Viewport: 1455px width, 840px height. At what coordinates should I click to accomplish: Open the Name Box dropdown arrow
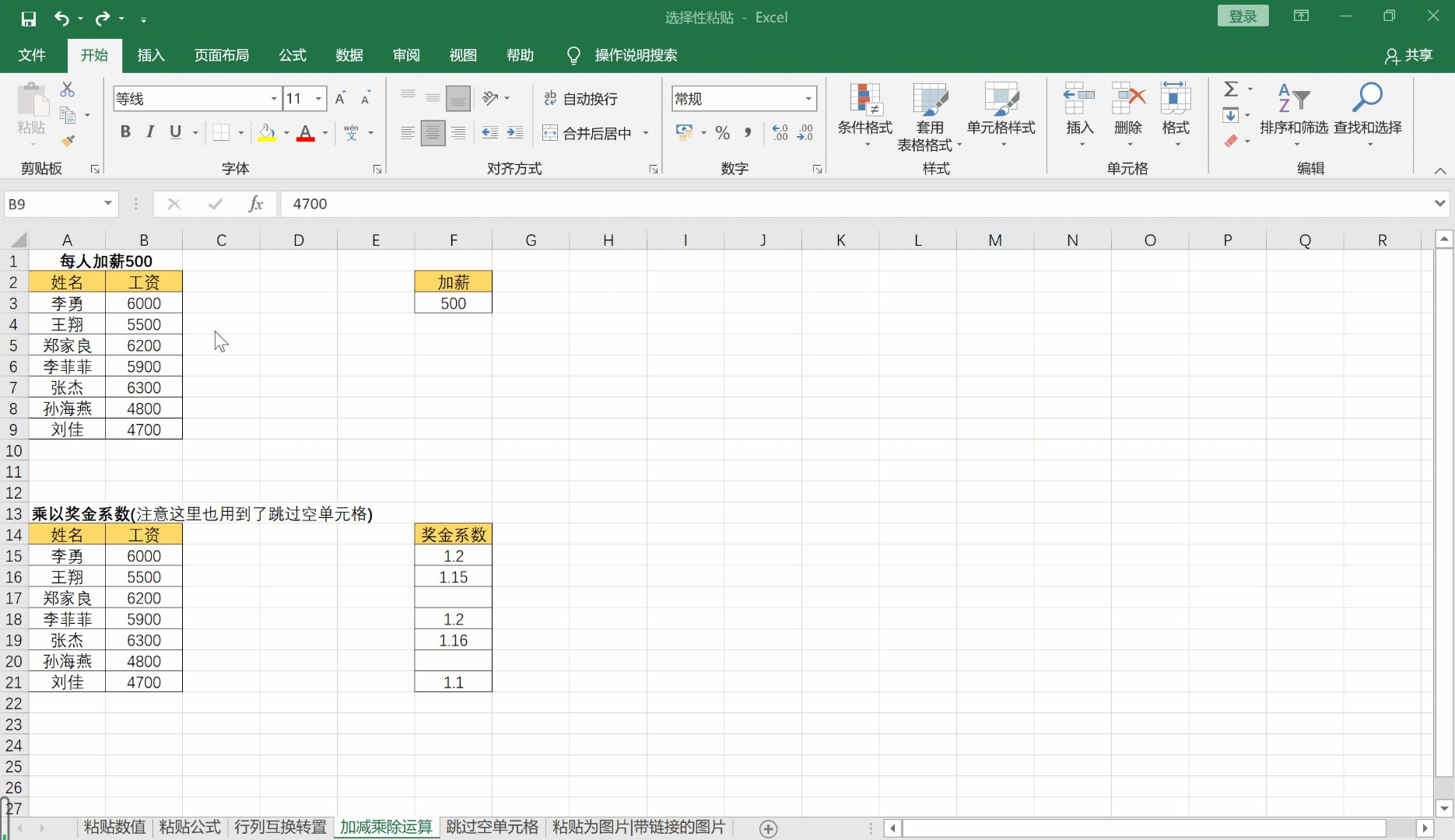[108, 204]
